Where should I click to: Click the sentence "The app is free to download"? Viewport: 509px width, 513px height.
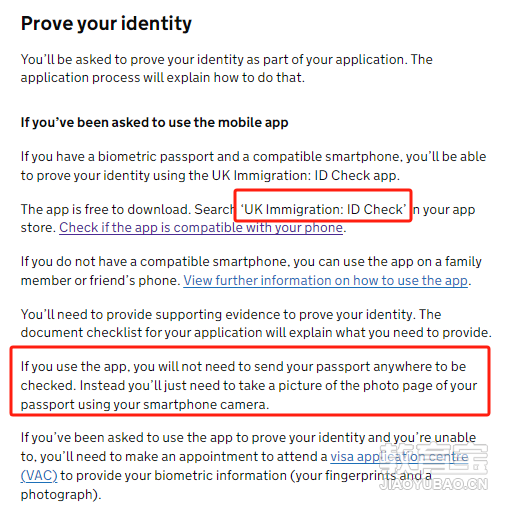click(106, 209)
